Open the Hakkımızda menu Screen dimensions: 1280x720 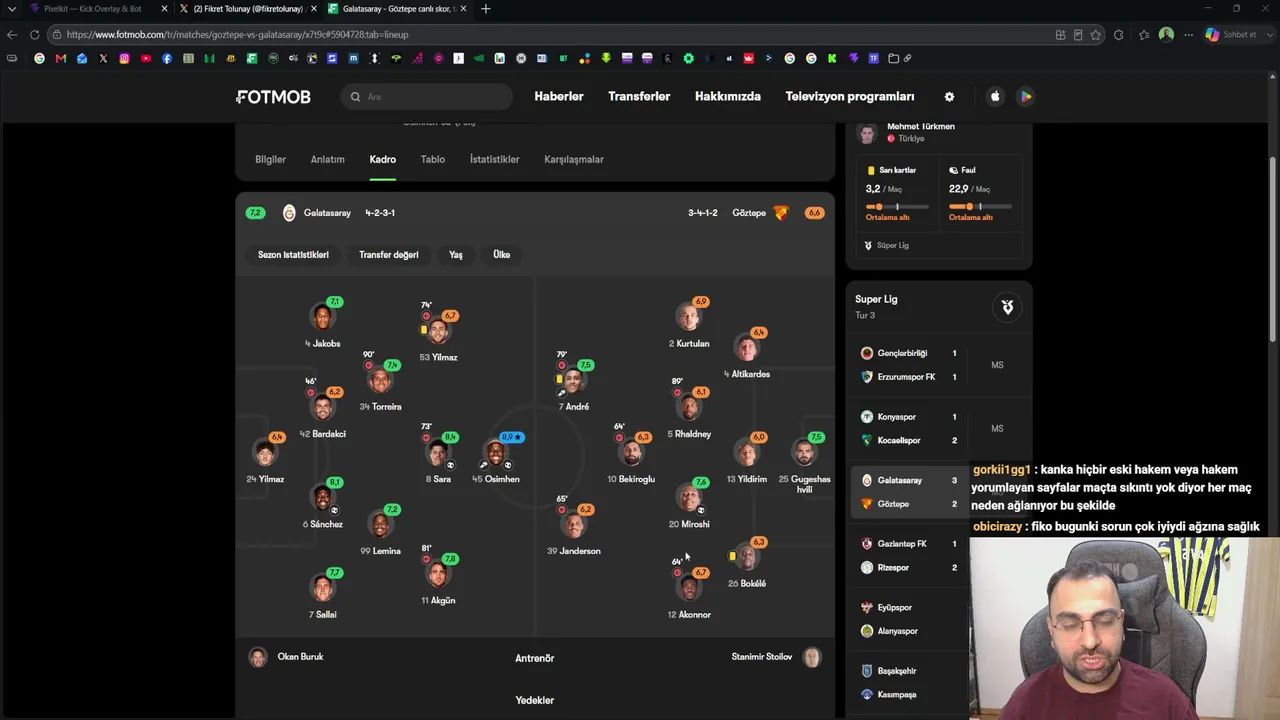[728, 97]
